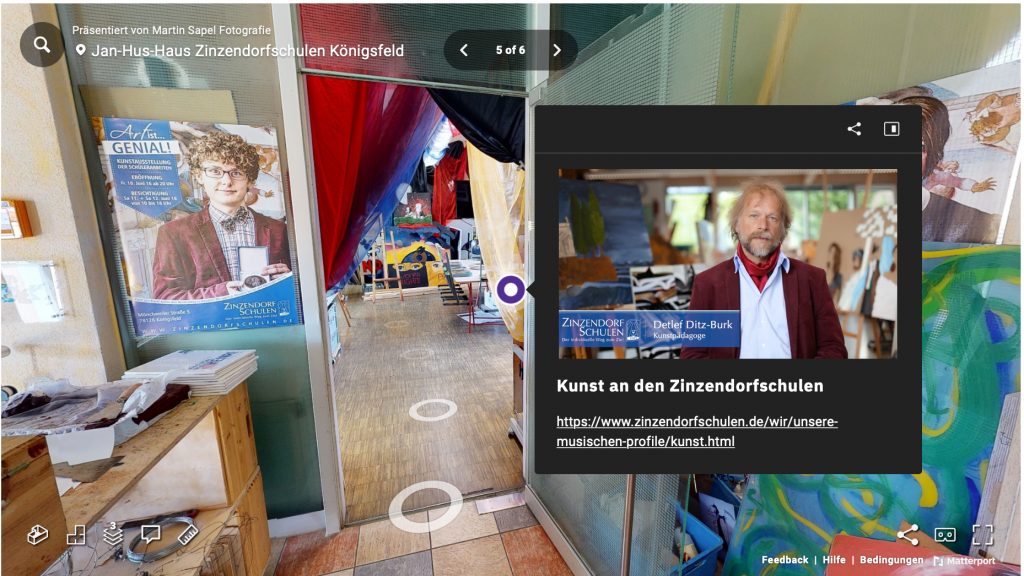Go to previous highlight arrow

coord(463,50)
